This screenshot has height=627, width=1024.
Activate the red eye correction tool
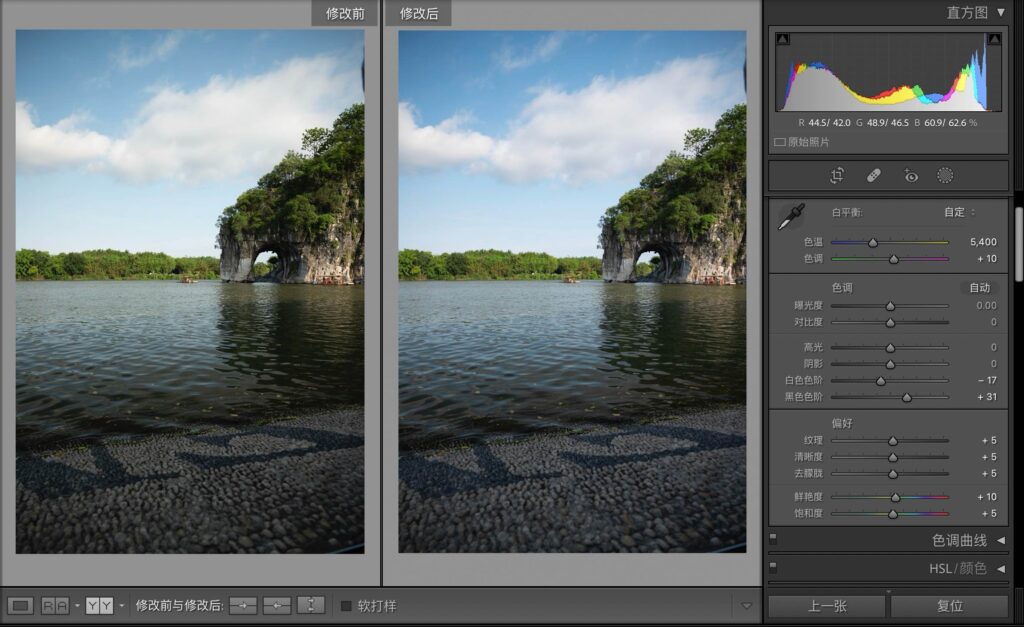click(x=910, y=176)
